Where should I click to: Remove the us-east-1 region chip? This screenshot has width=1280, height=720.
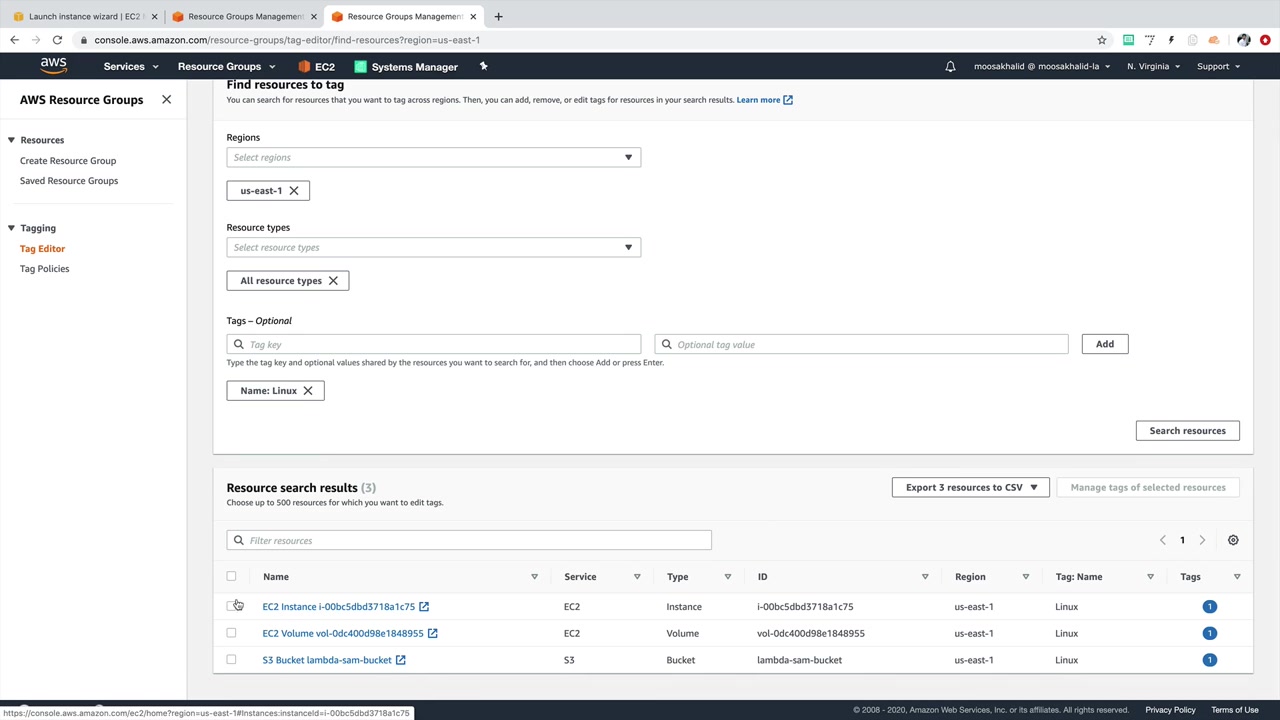pyautogui.click(x=293, y=191)
